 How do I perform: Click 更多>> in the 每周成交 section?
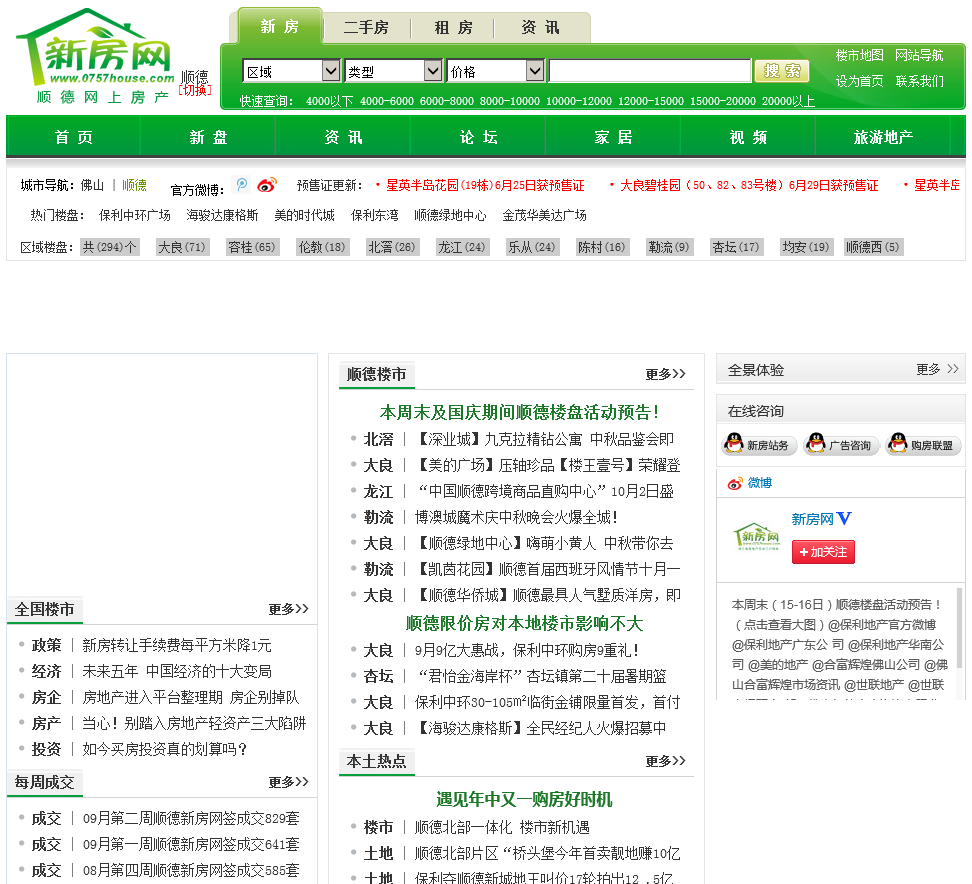(288, 782)
